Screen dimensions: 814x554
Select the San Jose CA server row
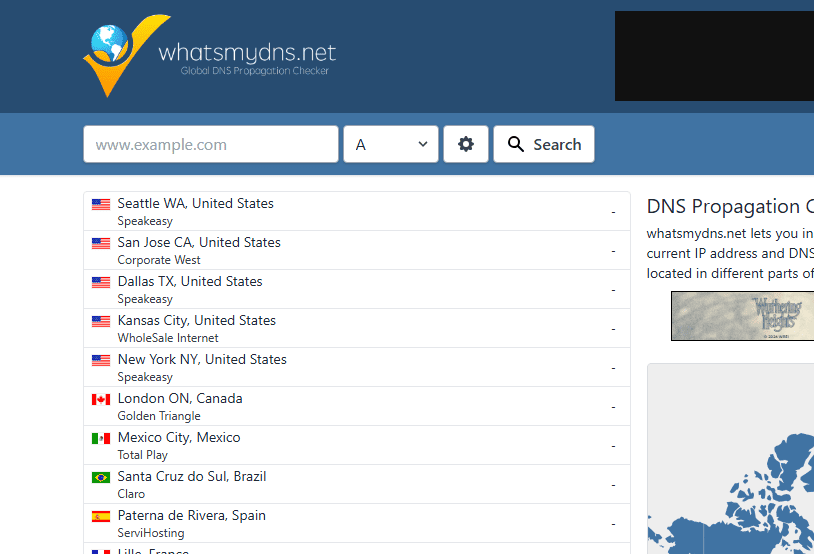(x=357, y=250)
